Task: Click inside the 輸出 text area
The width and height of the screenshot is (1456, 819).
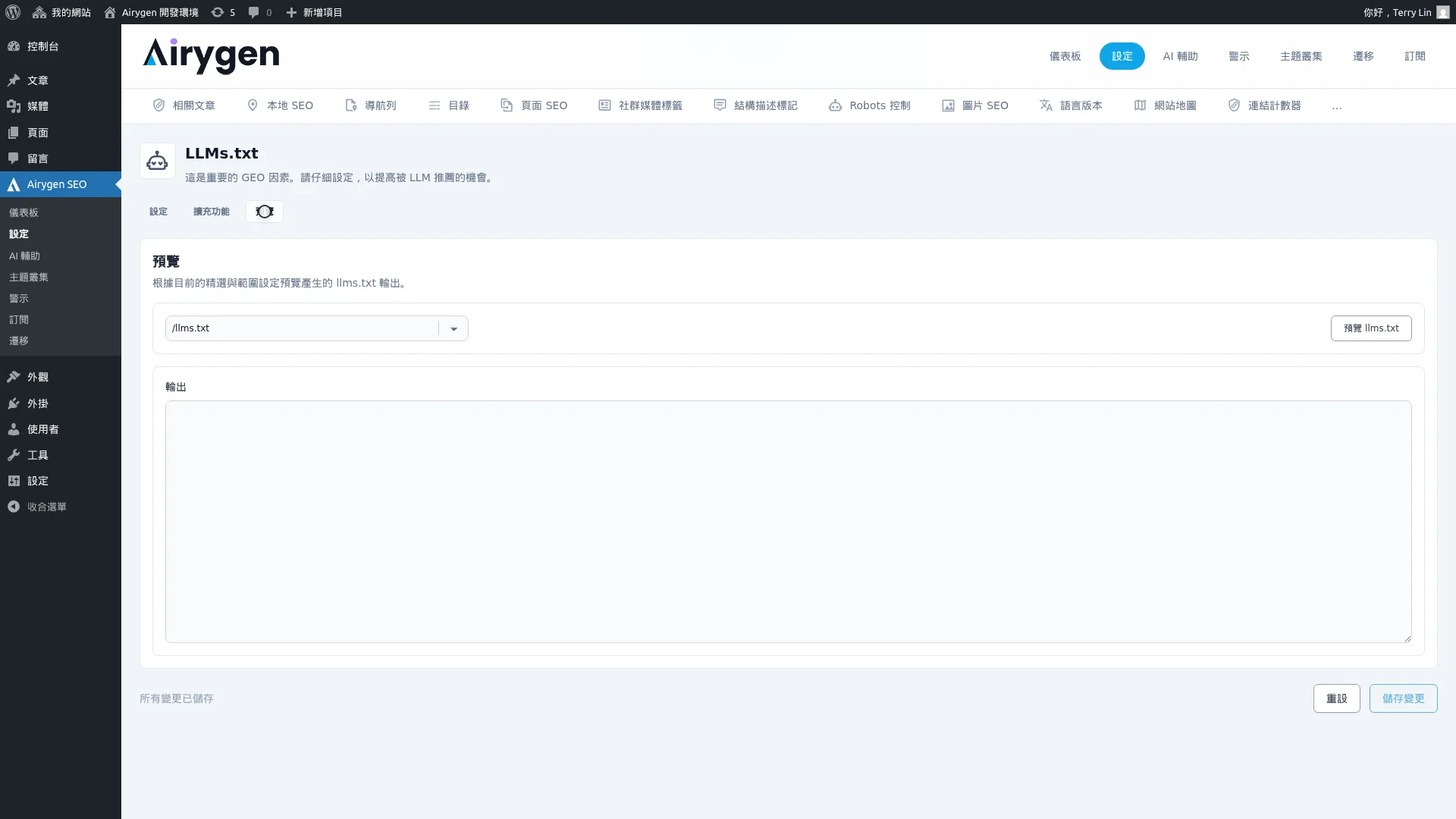Action: 789,522
